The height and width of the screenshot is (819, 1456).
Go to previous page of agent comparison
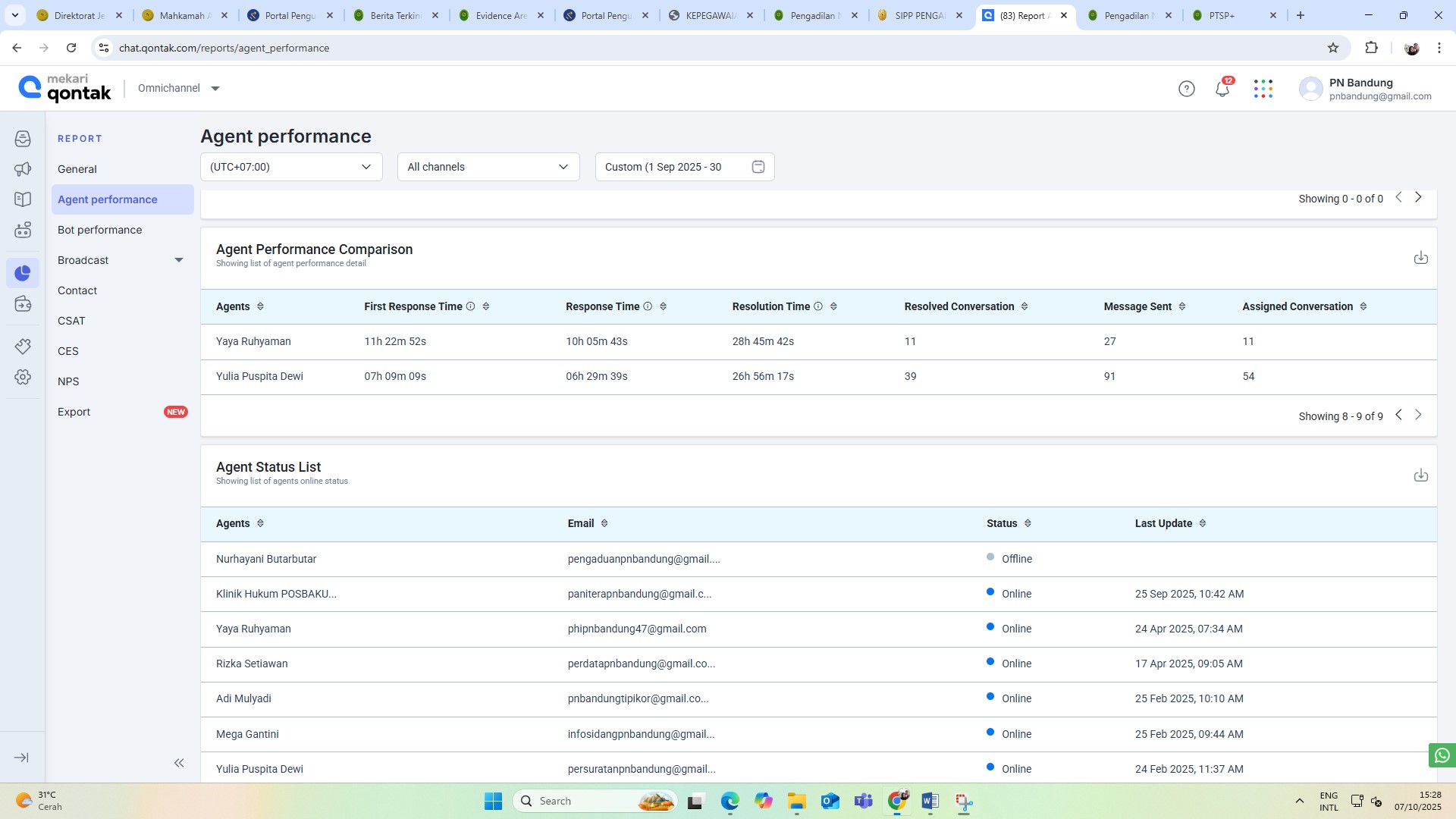tap(1398, 415)
